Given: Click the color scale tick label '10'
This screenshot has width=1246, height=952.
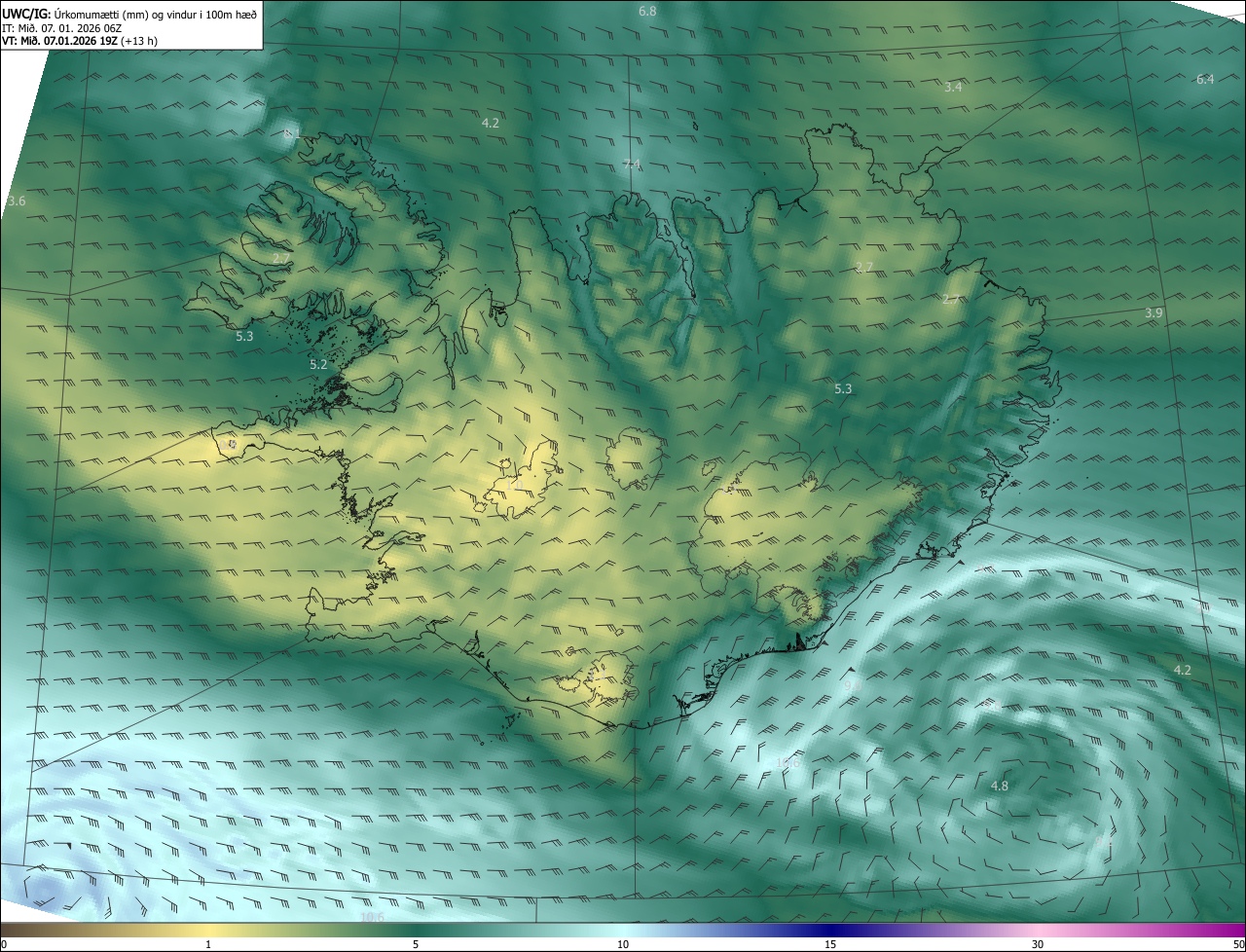Looking at the screenshot, I should pos(623,944).
